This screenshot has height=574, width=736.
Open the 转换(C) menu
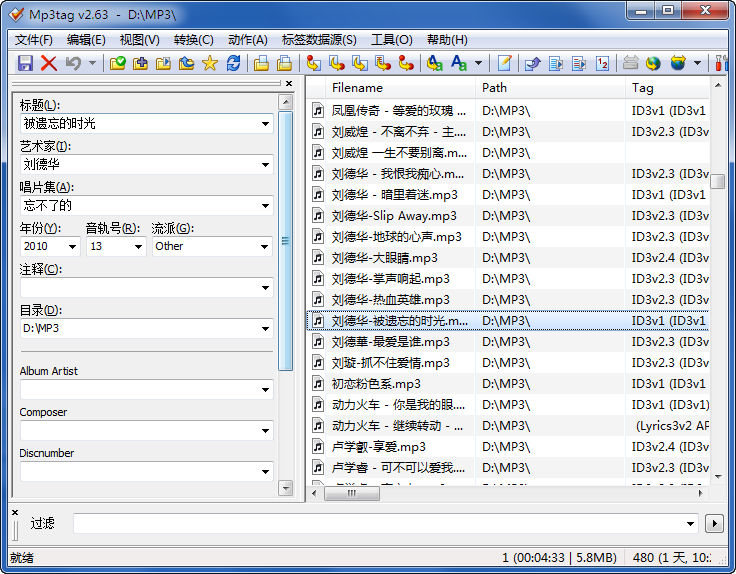[x=193, y=40]
